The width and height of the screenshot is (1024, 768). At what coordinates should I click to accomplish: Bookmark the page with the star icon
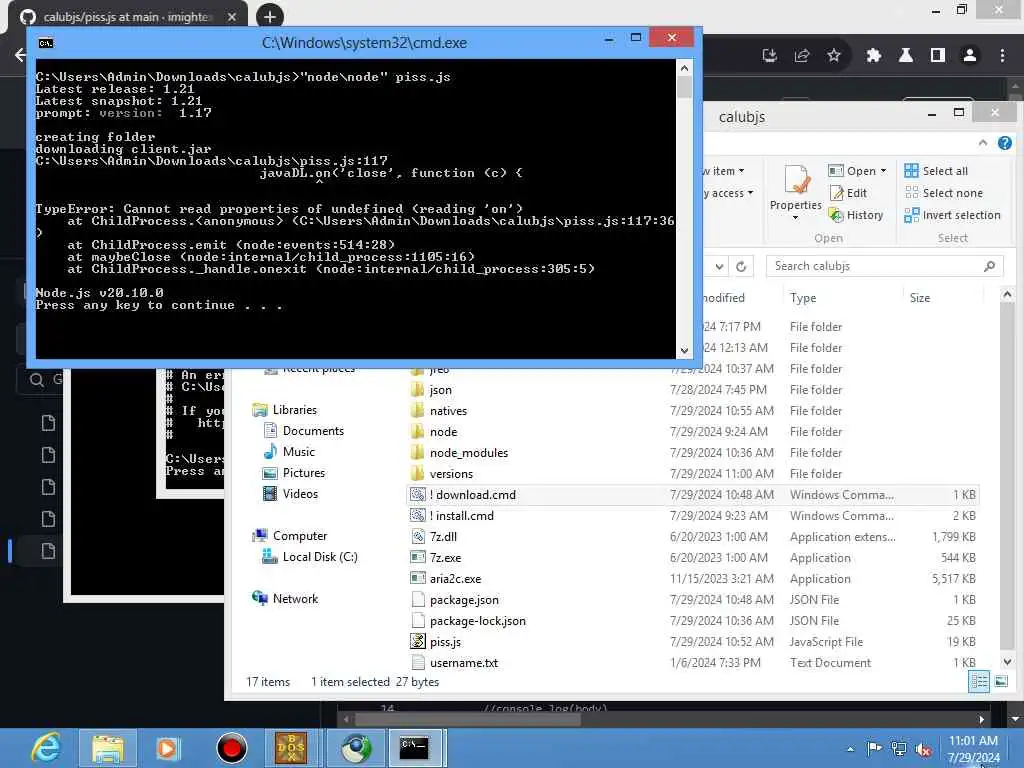click(833, 56)
